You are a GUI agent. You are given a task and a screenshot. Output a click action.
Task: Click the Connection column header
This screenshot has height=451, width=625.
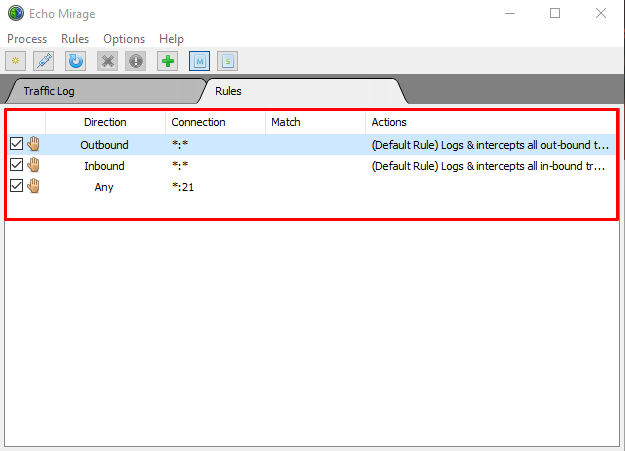click(x=215, y=122)
